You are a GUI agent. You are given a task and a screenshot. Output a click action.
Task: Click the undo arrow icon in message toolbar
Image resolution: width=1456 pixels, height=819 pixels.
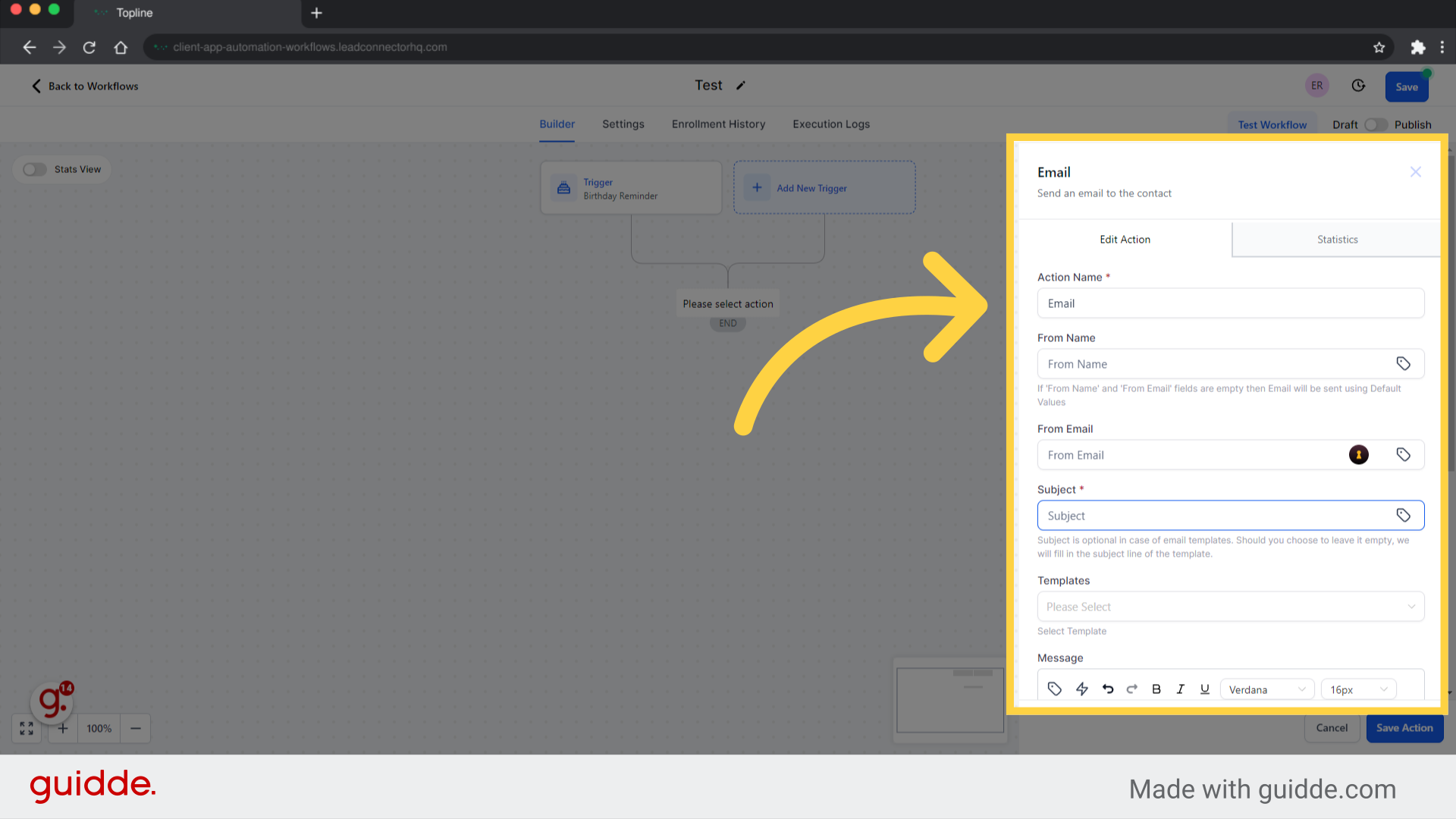[x=1107, y=689]
